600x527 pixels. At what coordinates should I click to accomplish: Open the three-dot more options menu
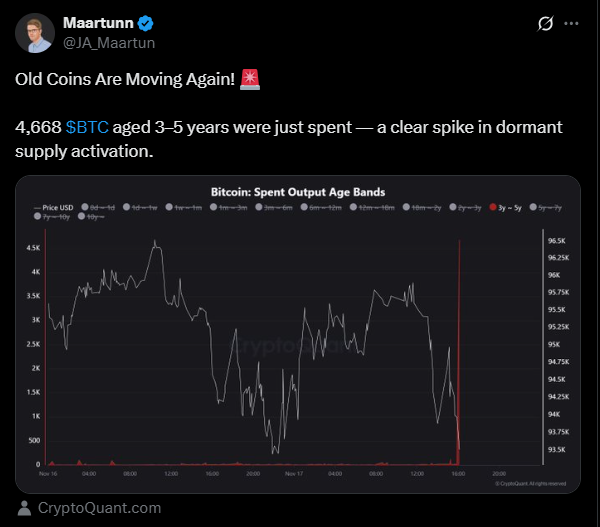click(571, 23)
